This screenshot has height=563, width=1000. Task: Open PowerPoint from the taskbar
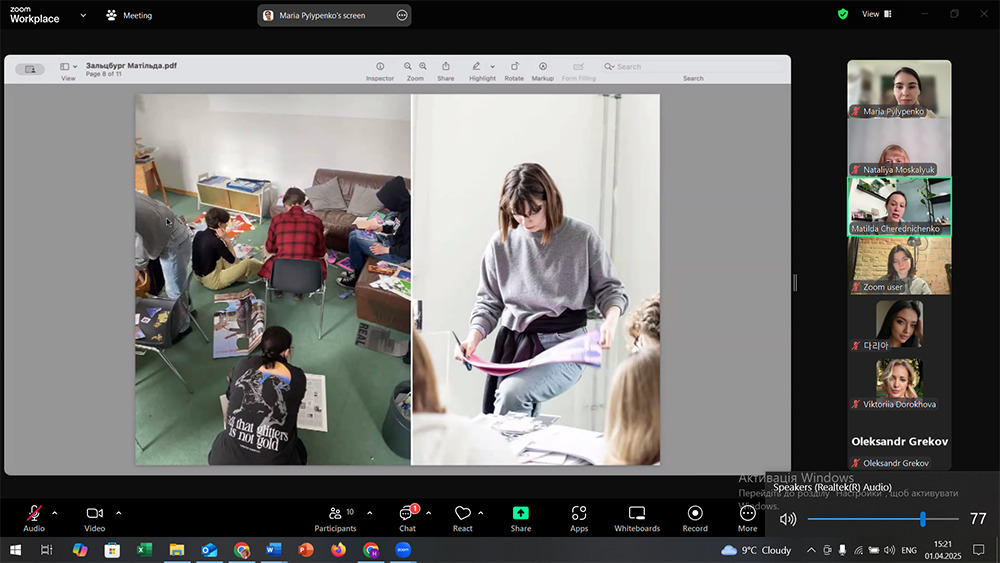point(306,550)
